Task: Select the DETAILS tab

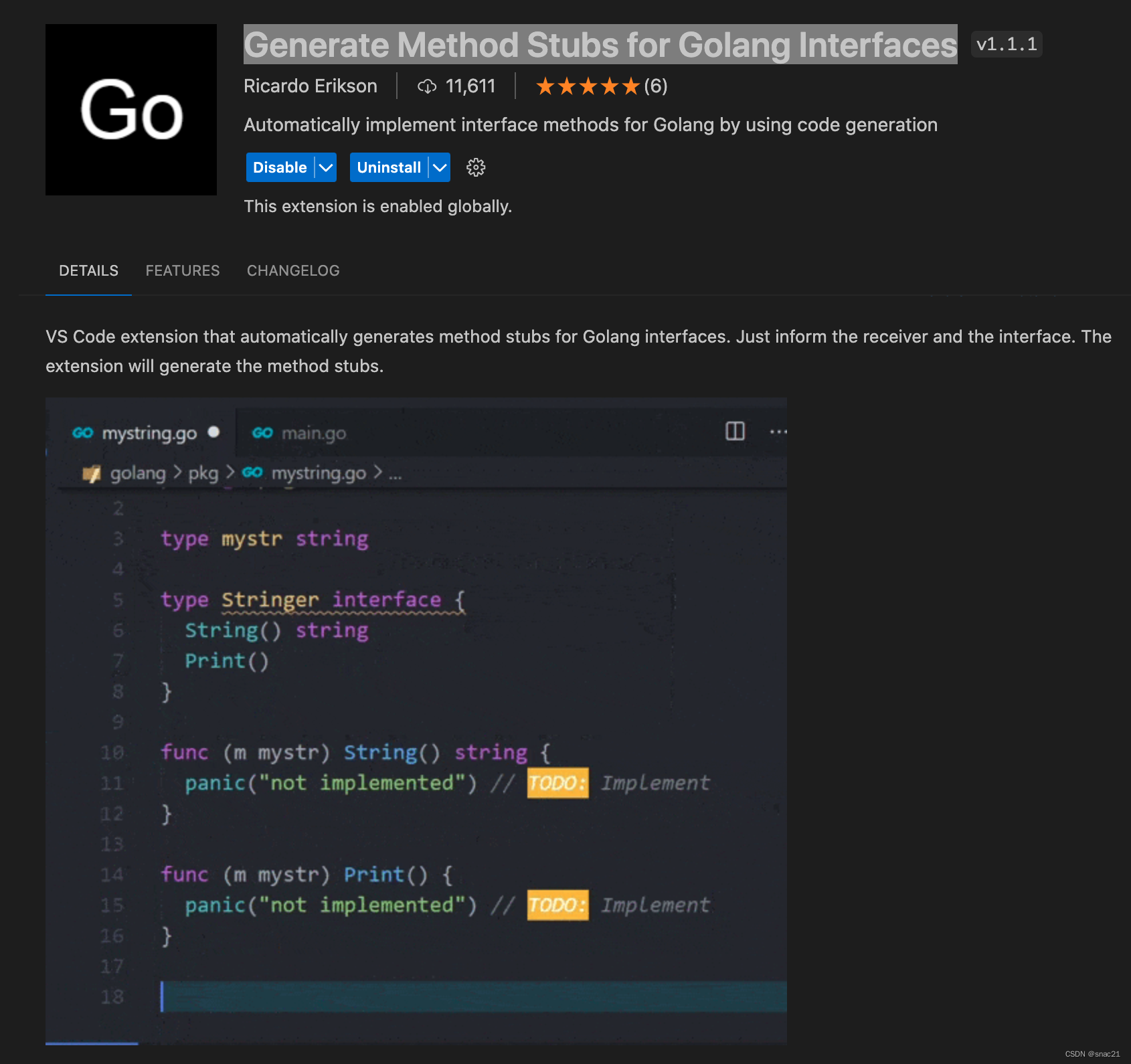Action: [x=88, y=270]
